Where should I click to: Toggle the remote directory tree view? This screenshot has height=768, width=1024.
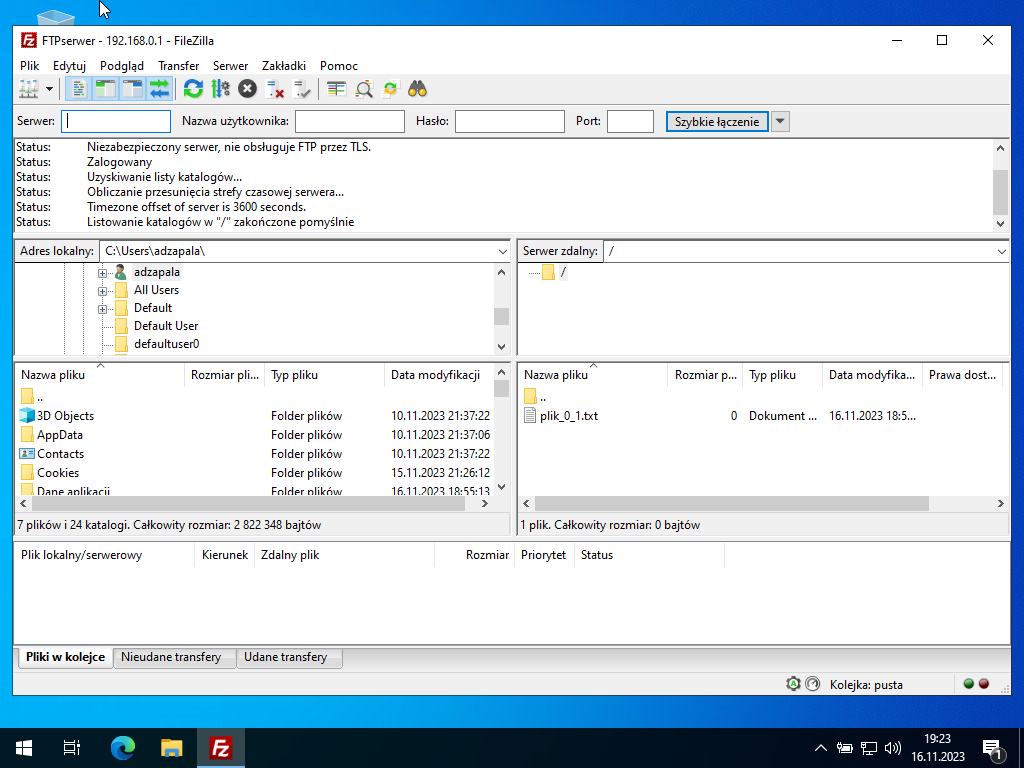coord(133,89)
